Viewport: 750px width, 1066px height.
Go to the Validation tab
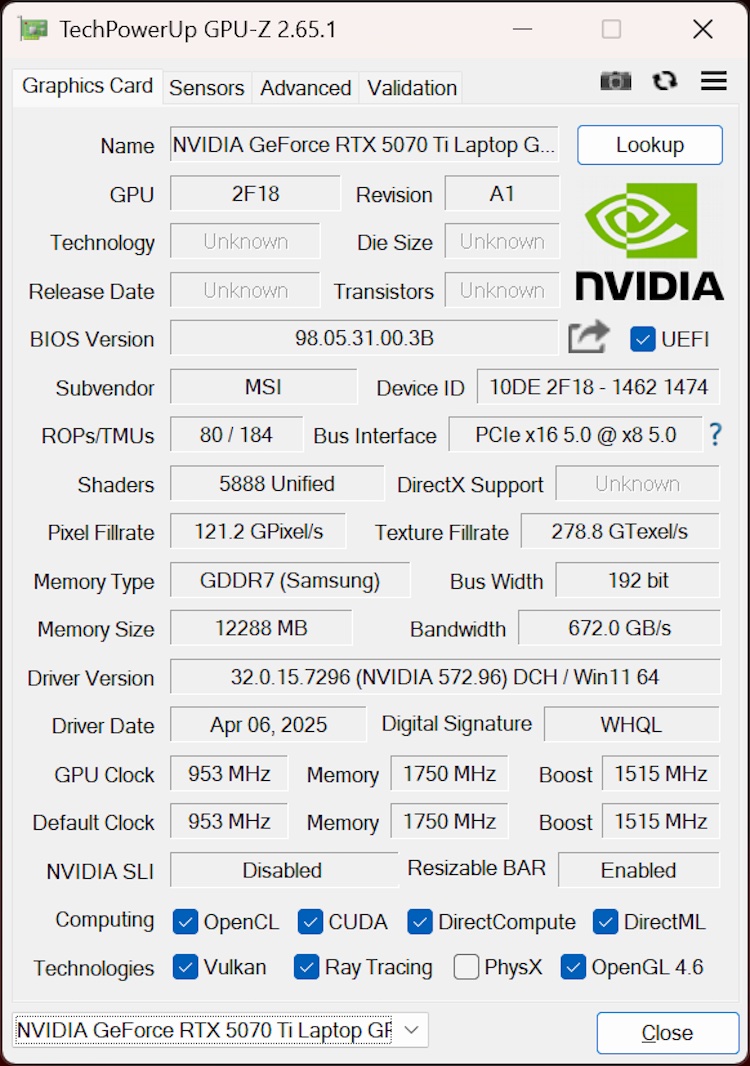[x=412, y=88]
